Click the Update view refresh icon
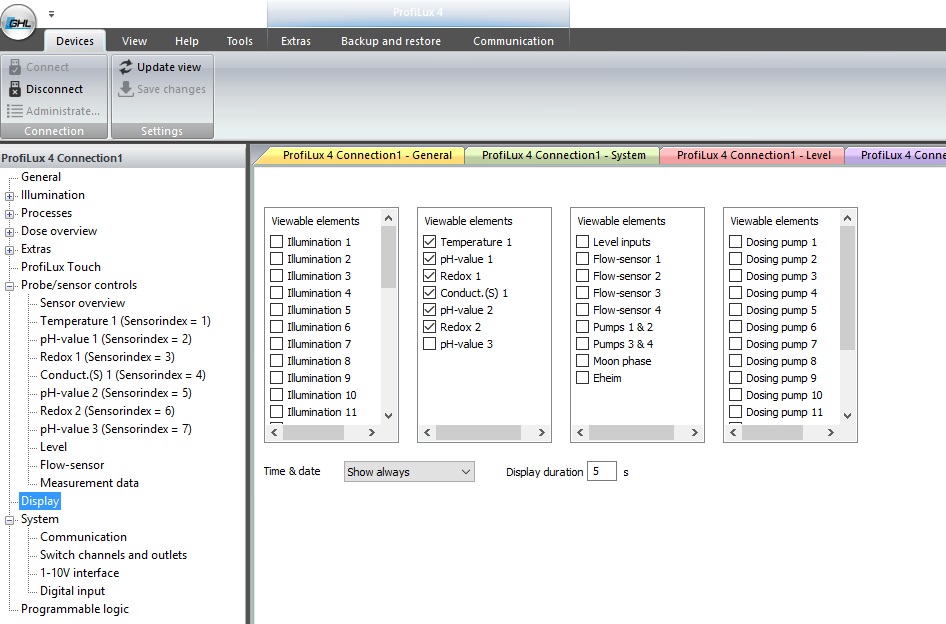The width and height of the screenshot is (946, 624). [125, 67]
